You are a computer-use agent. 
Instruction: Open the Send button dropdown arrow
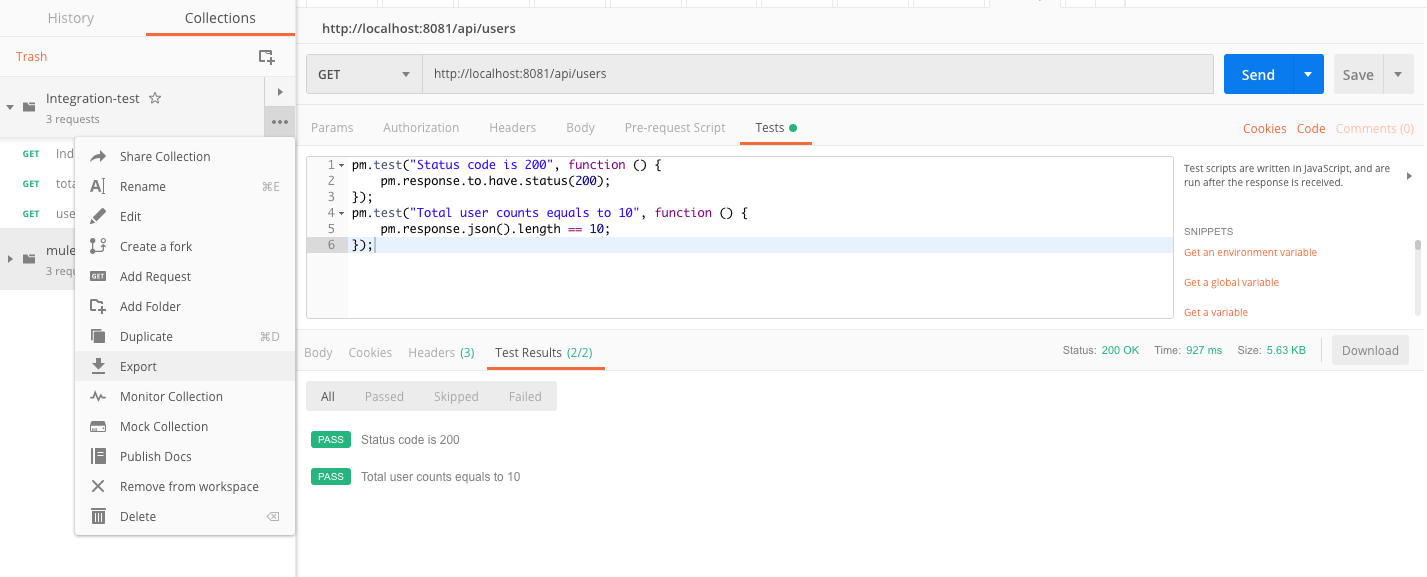[1308, 75]
